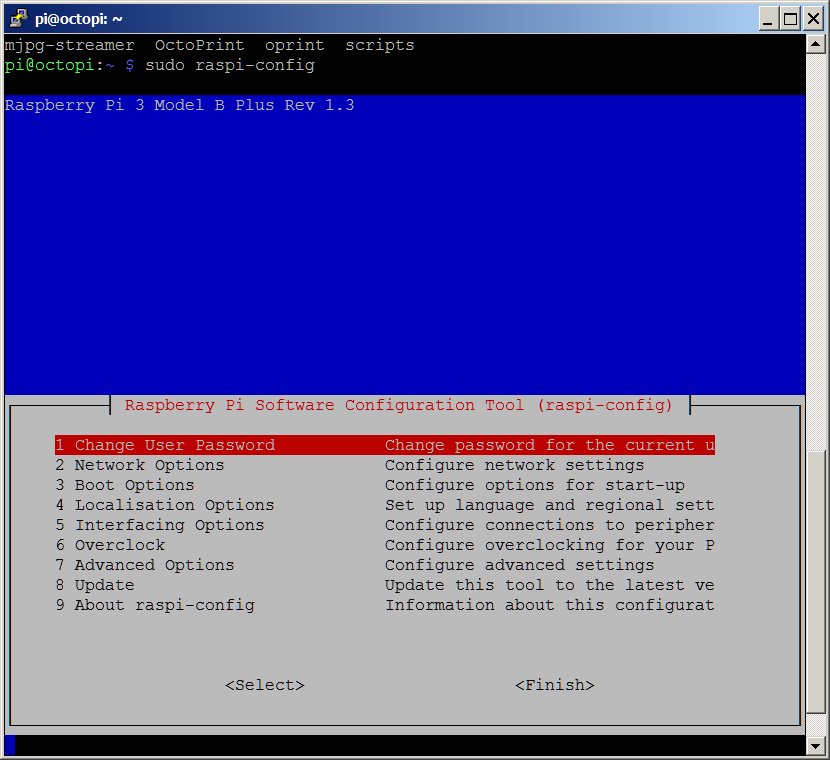Close the pi@octopi terminal window

coord(813,19)
